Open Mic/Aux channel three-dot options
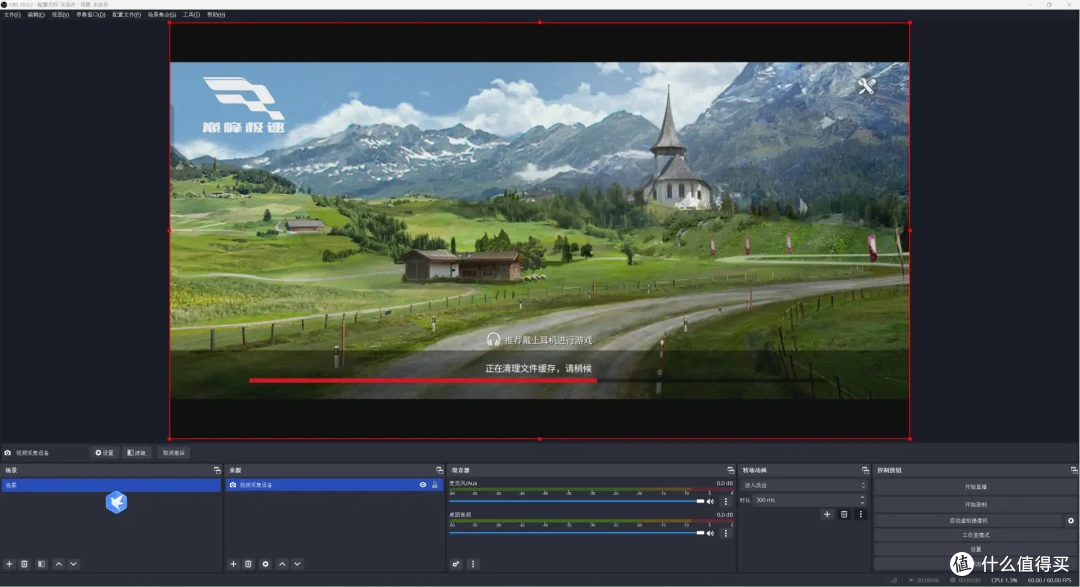 [725, 502]
